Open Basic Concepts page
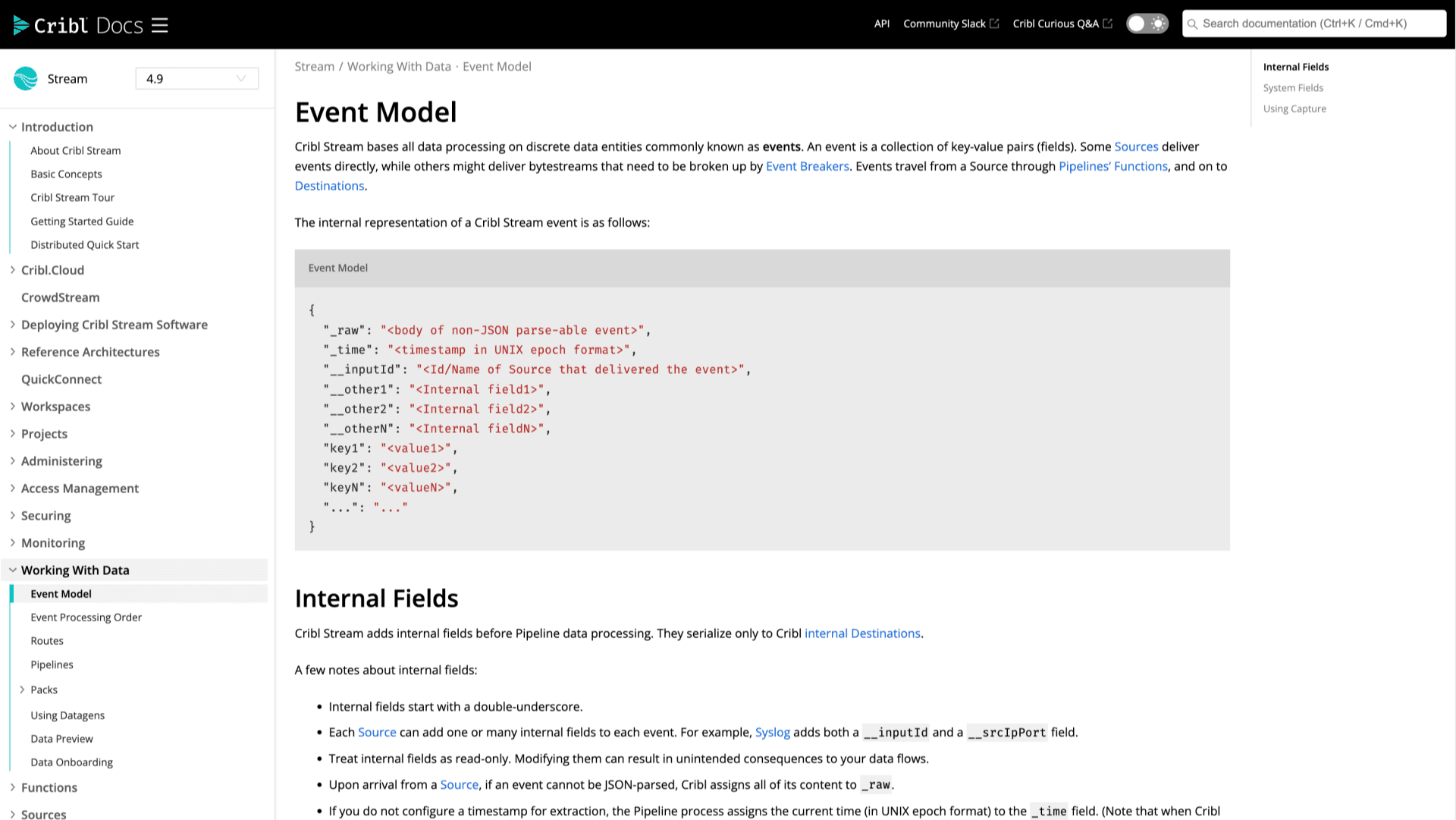 pyautogui.click(x=66, y=174)
